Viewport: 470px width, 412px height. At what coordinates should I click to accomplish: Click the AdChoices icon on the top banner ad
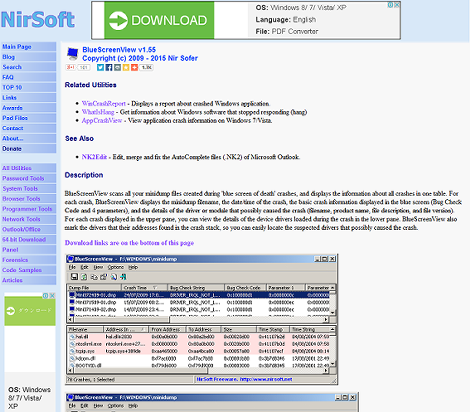[x=390, y=5]
